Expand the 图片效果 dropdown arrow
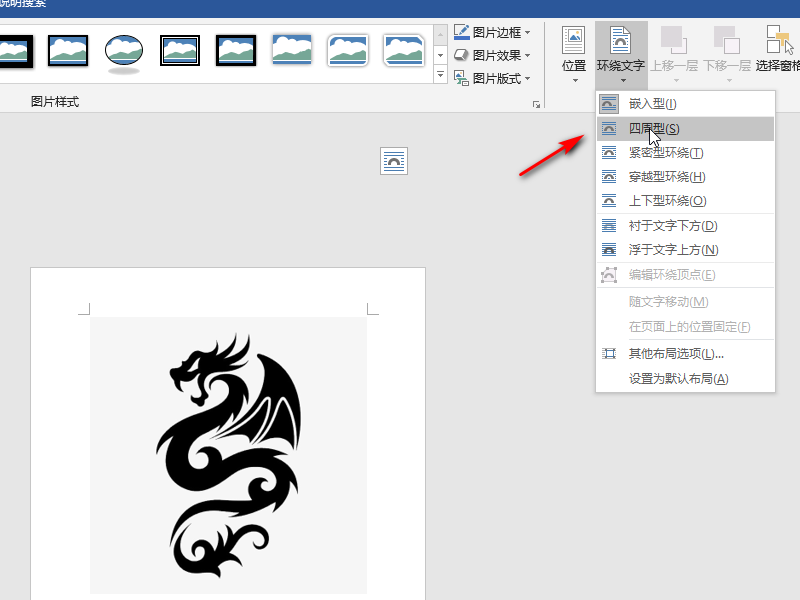800x600 pixels. 528,55
